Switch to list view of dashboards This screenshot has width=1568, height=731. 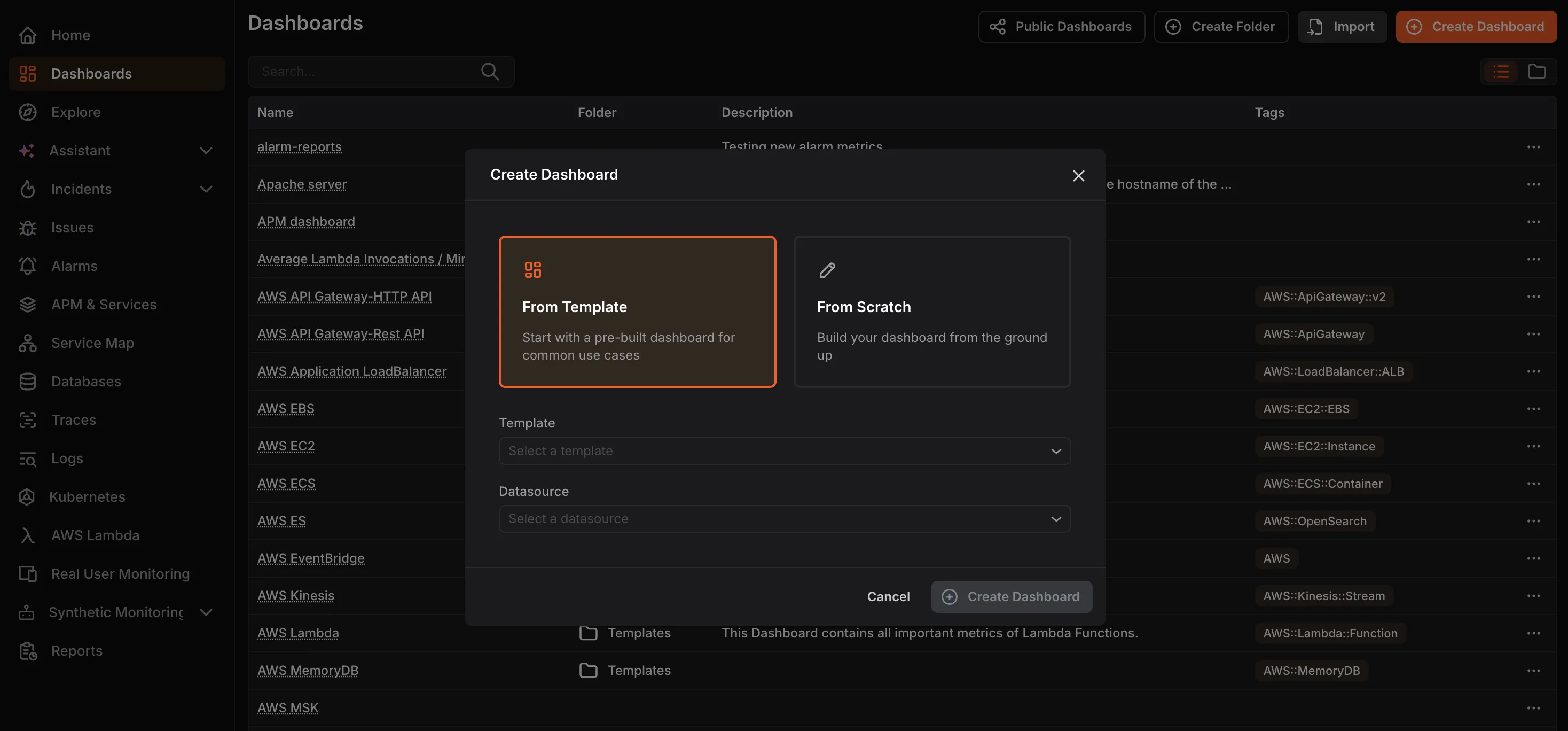coord(1501,71)
